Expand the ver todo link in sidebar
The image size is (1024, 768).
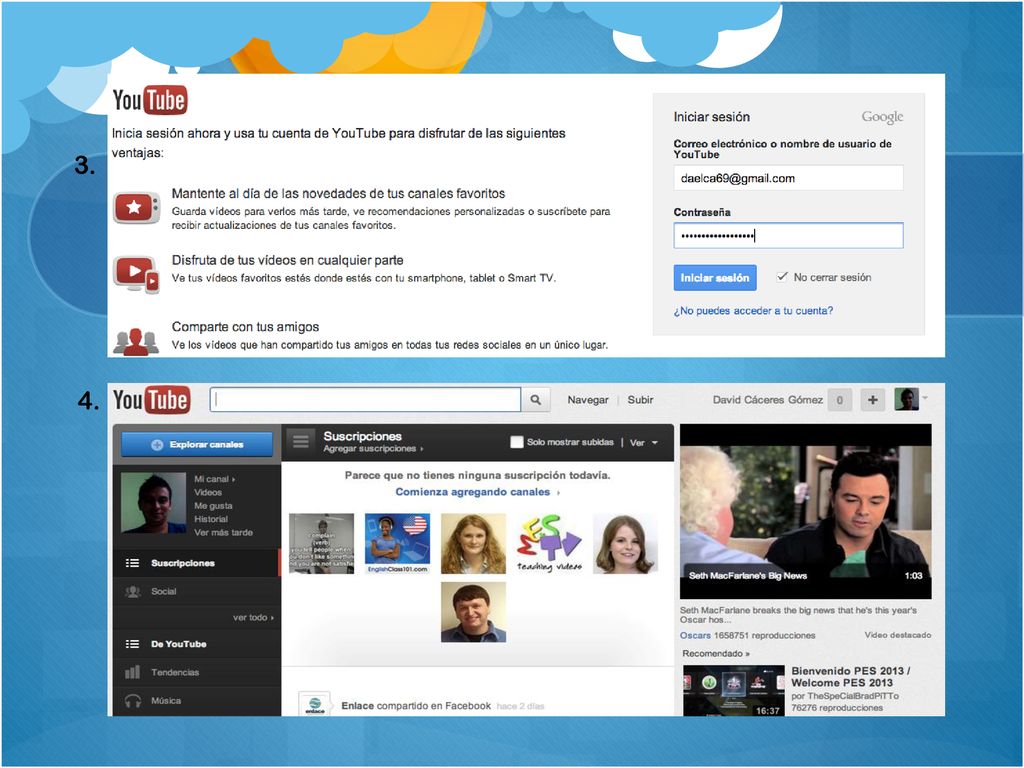coord(253,617)
